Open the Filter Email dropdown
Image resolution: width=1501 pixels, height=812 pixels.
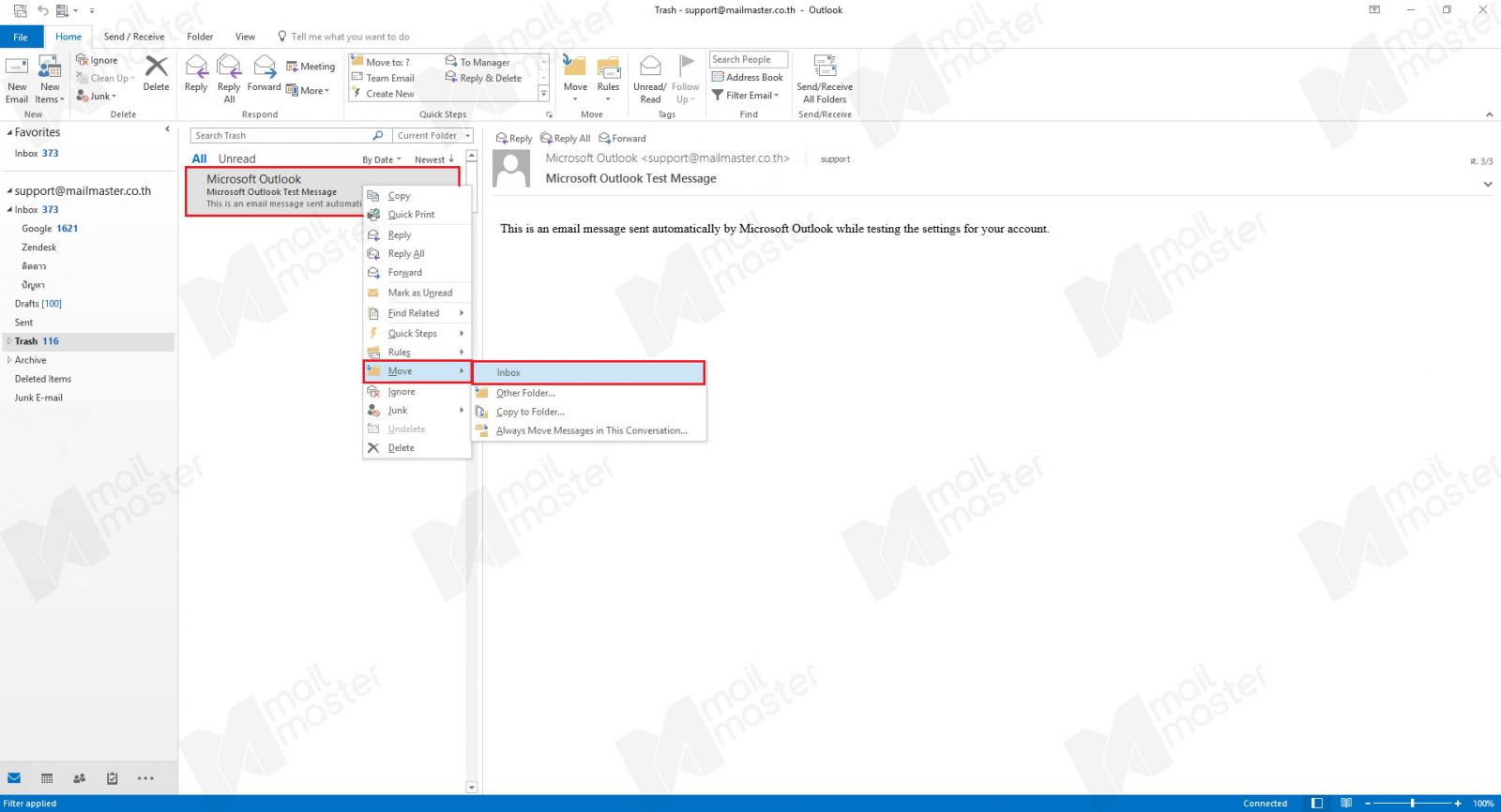pos(746,95)
